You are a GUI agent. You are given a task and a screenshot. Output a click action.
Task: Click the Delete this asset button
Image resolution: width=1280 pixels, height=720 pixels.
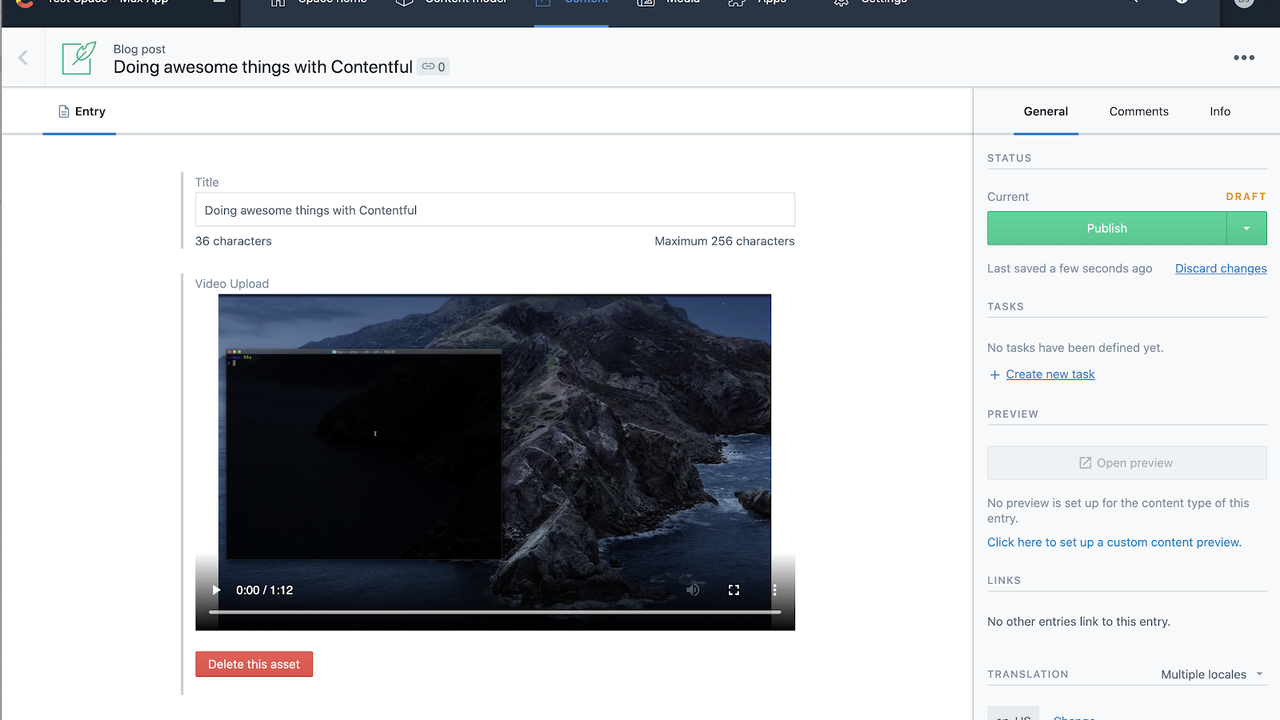[x=254, y=664]
